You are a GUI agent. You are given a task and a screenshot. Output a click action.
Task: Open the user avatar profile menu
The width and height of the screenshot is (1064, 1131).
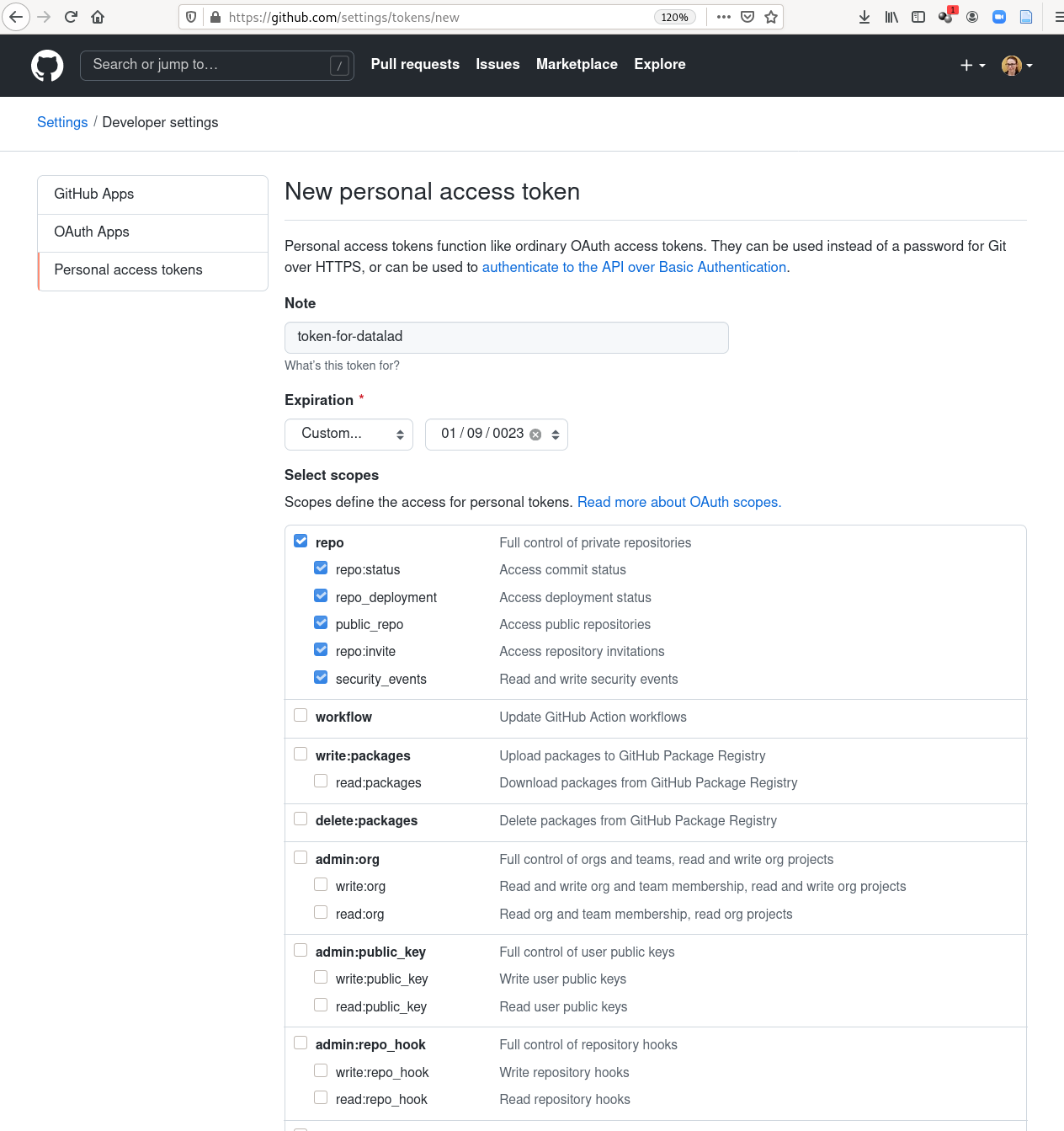tap(1016, 66)
